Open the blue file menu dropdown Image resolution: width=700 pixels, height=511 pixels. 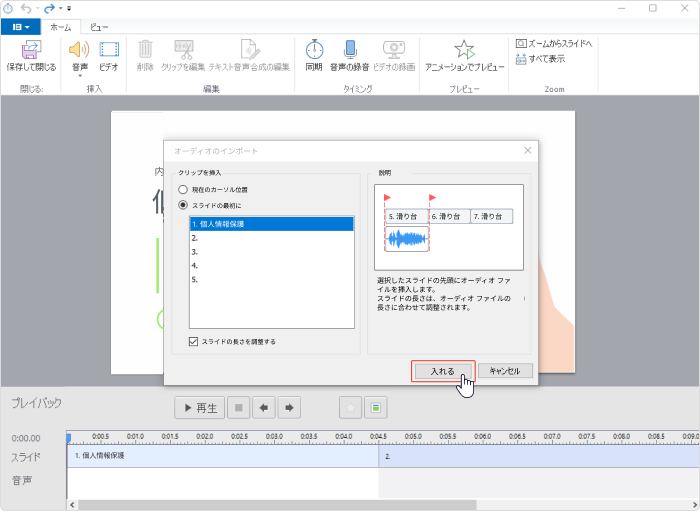[20, 27]
